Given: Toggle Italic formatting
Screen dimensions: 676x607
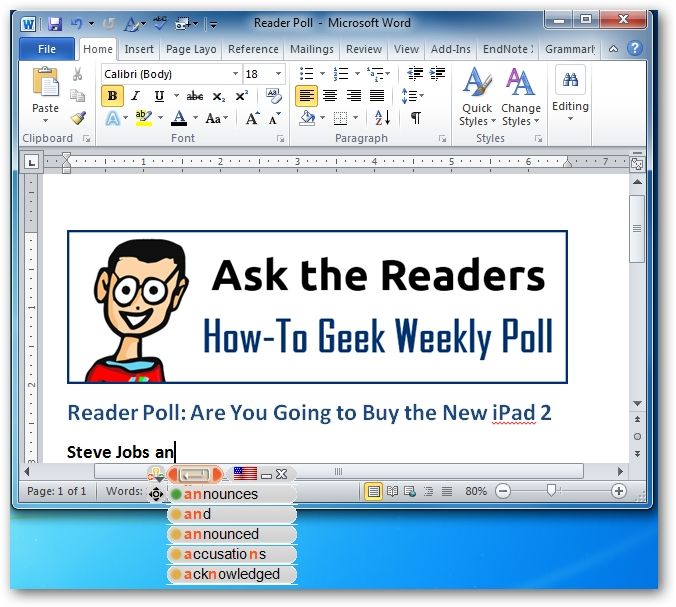Looking at the screenshot, I should tap(136, 96).
